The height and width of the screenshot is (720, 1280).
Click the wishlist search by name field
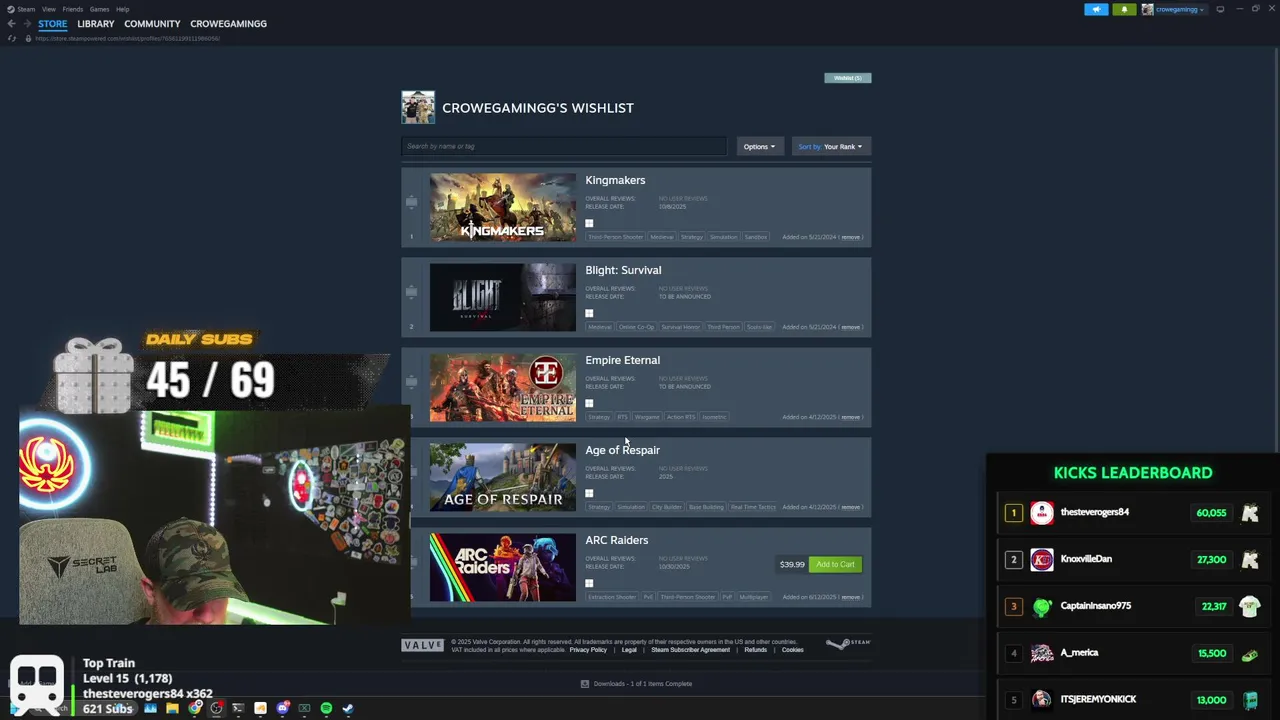[x=564, y=146]
